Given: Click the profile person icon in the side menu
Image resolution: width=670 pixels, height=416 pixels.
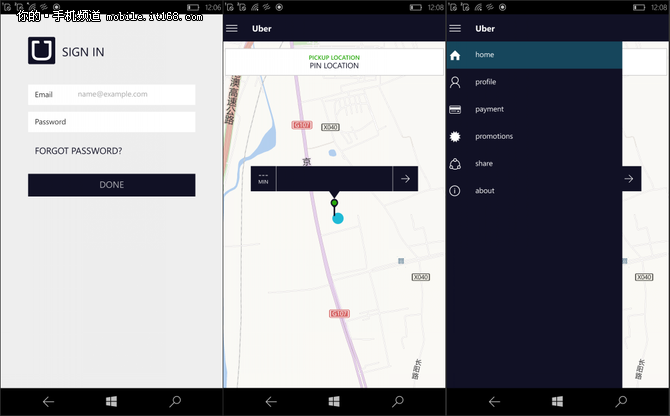Looking at the screenshot, I should tap(456, 82).
